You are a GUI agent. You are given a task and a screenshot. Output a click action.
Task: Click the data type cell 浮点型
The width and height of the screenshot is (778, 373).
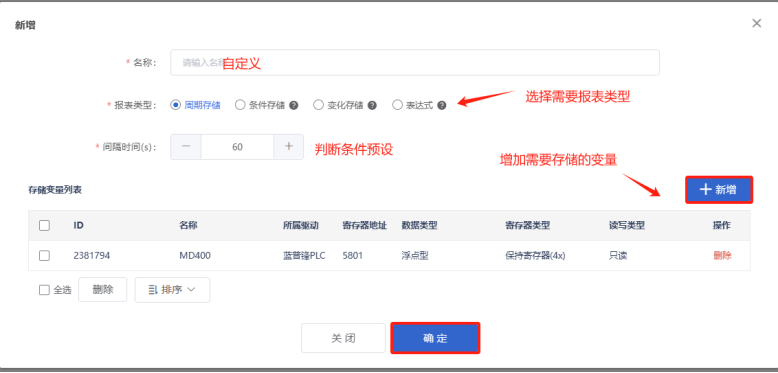click(x=415, y=256)
